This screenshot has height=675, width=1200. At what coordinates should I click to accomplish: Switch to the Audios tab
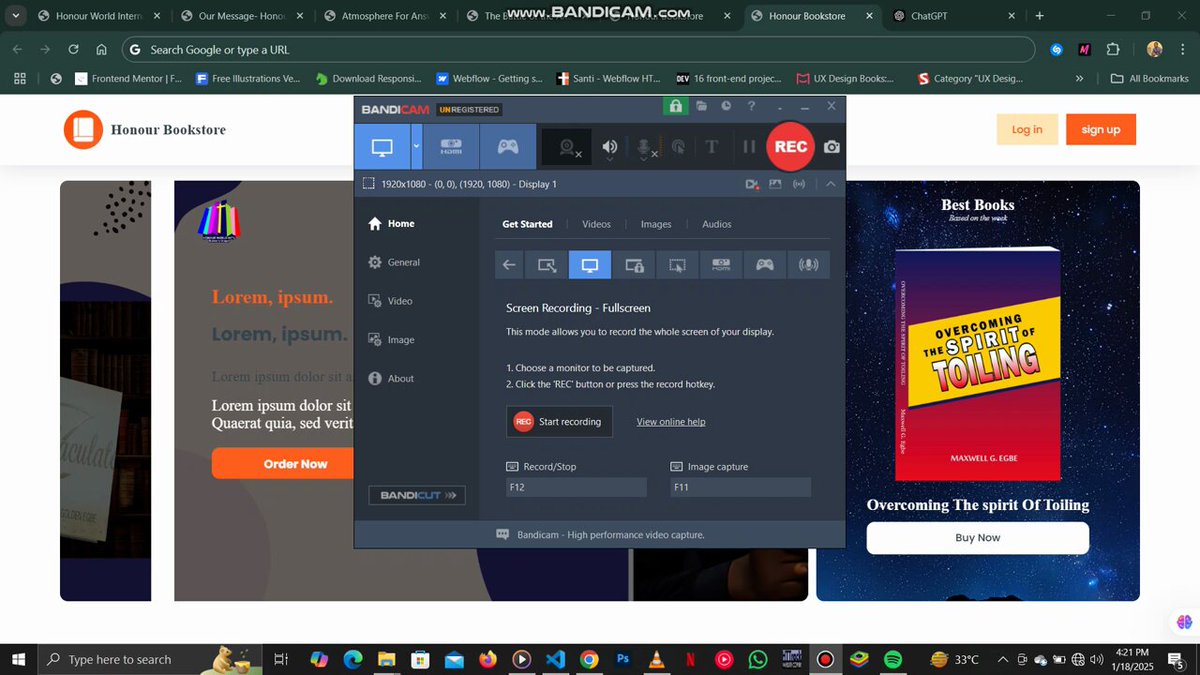716,225
